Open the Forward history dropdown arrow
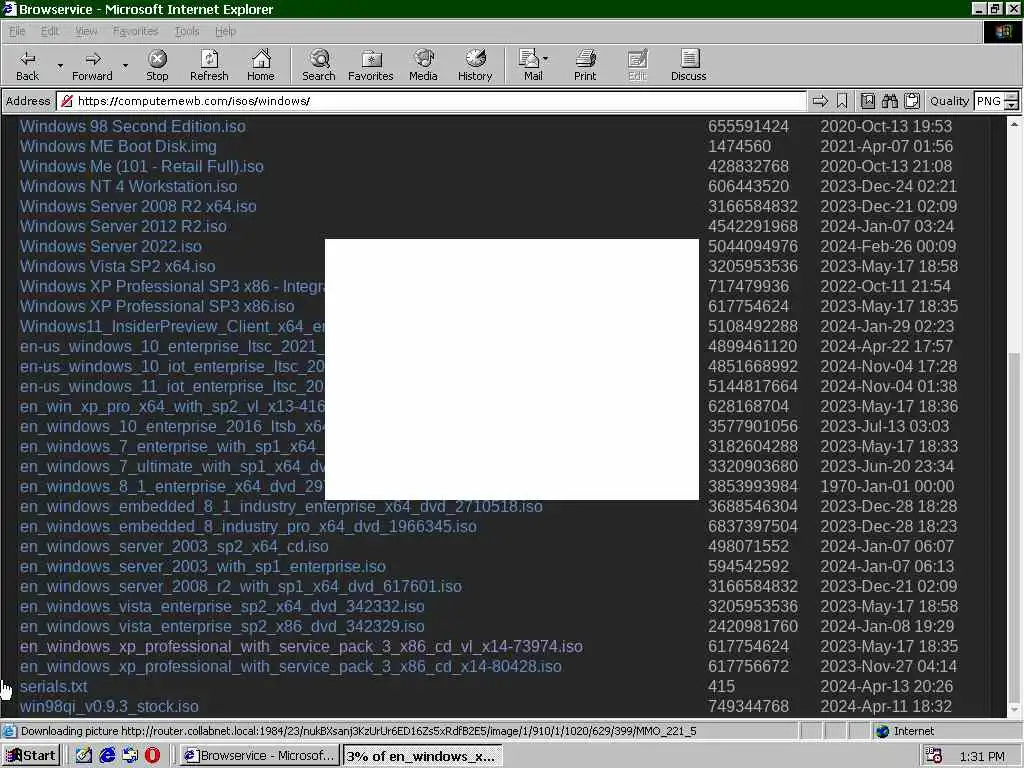 (125, 65)
